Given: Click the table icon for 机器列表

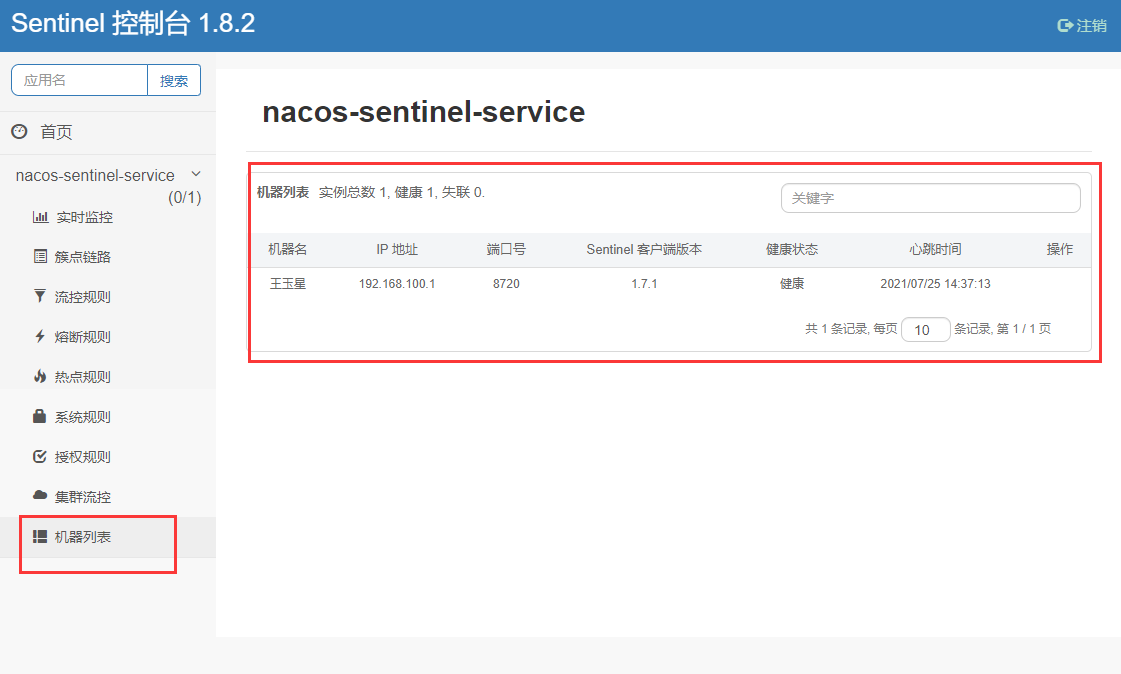Looking at the screenshot, I should 40,536.
